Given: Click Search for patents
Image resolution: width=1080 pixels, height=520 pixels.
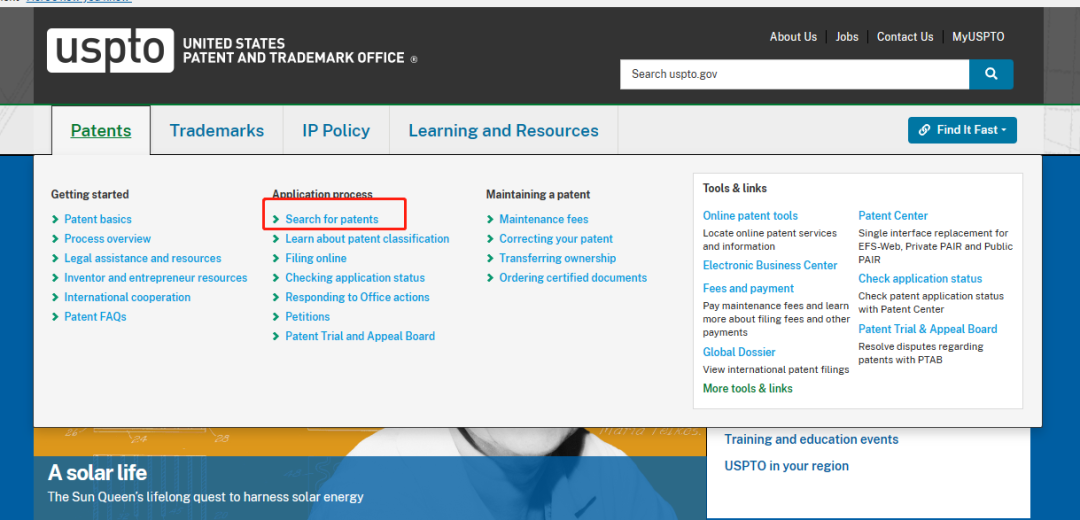Looking at the screenshot, I should (x=332, y=219).
